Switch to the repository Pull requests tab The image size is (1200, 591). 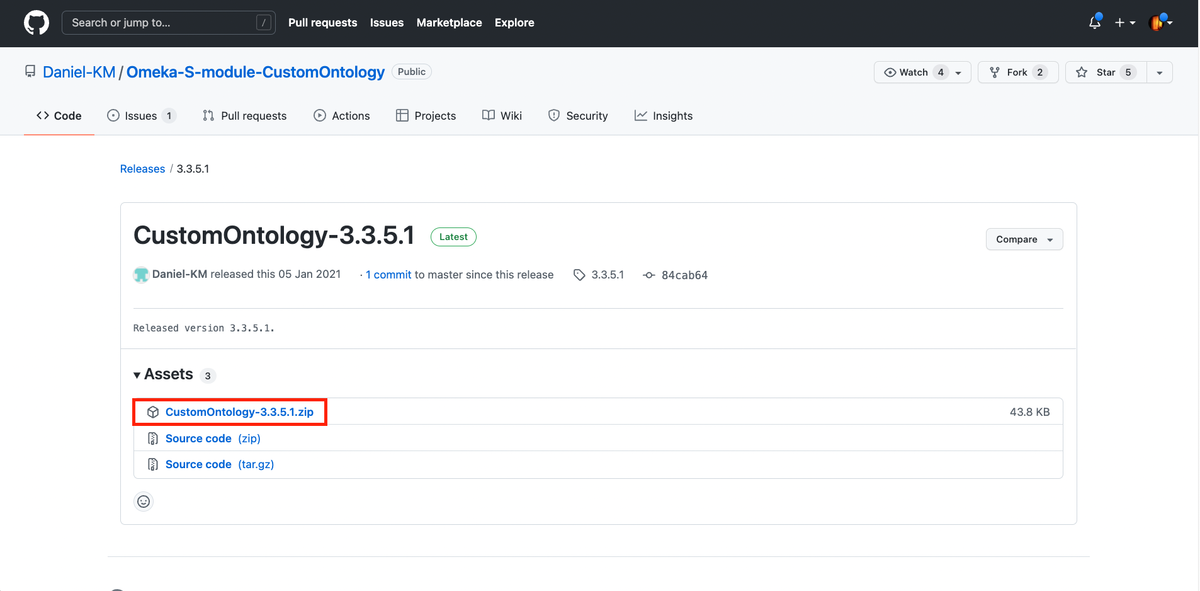[244, 116]
